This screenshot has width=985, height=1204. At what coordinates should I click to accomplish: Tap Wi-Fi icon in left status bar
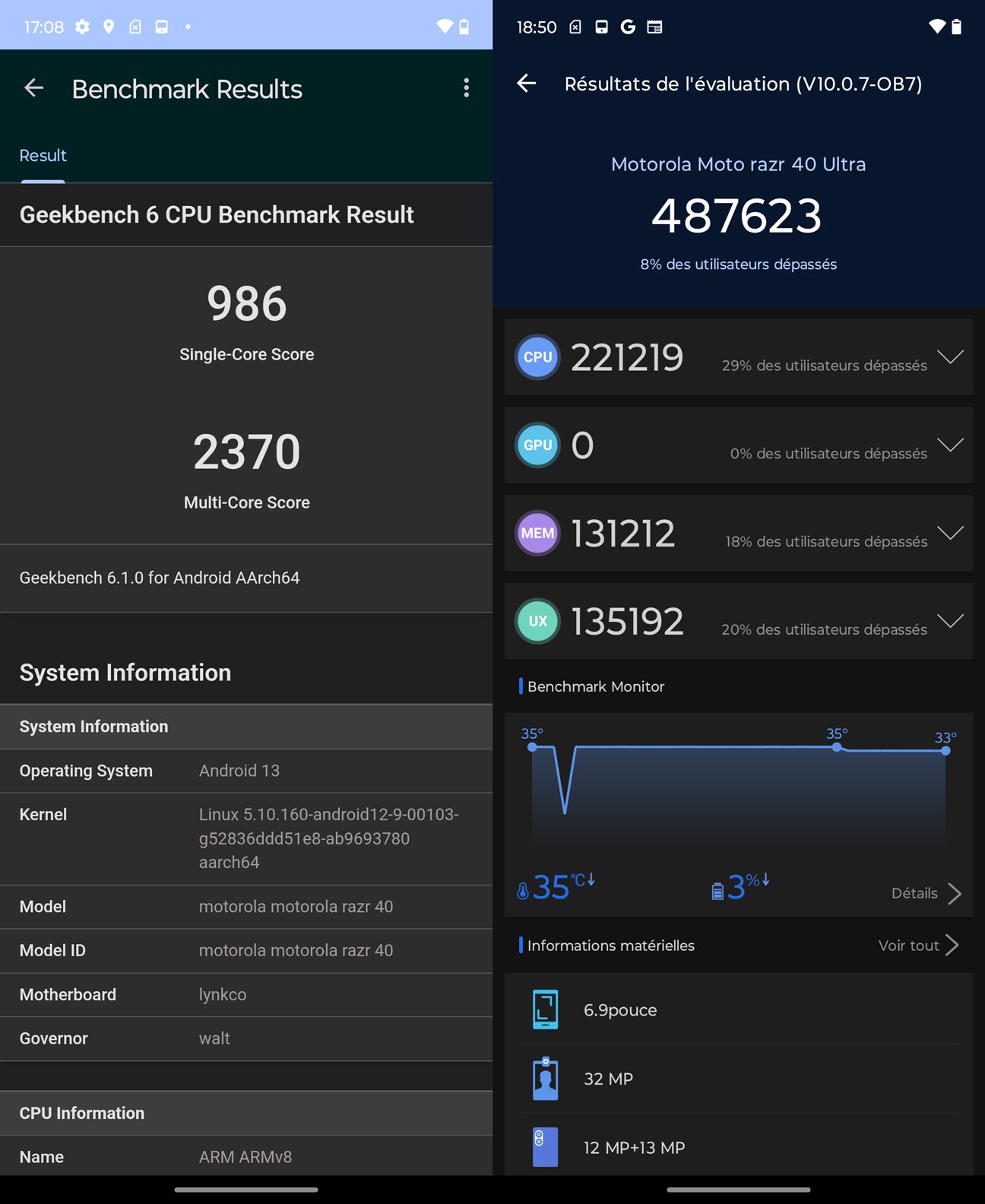coord(445,27)
